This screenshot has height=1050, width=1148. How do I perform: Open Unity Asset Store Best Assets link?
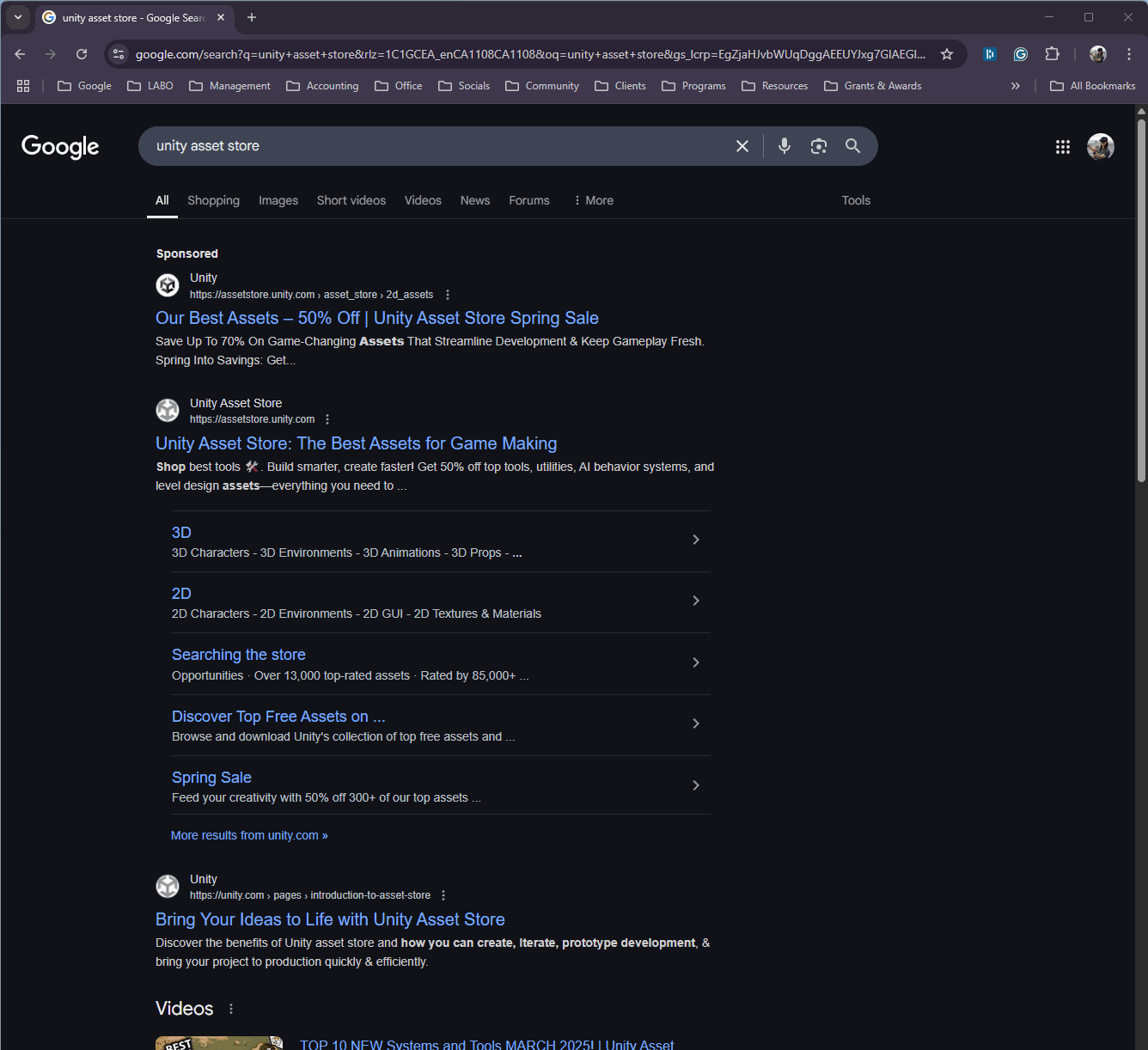pyautogui.click(x=356, y=443)
